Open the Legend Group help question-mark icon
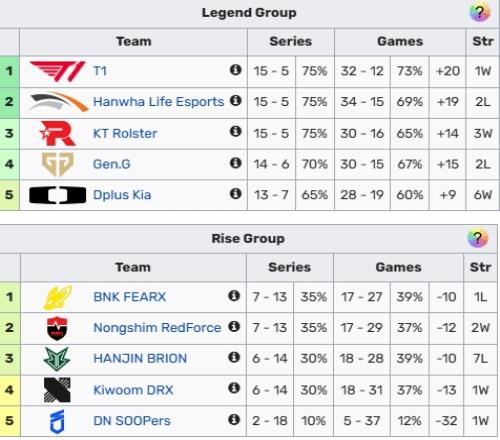This screenshot has height=440, width=500. point(479,13)
